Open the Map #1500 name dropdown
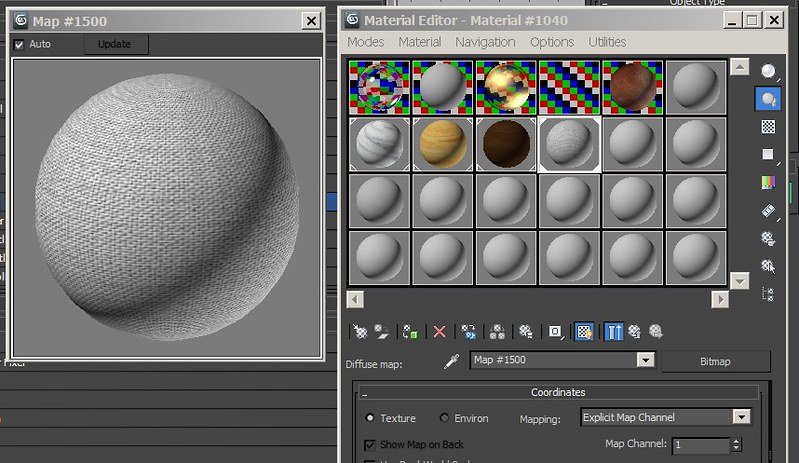799x463 pixels. [x=645, y=360]
